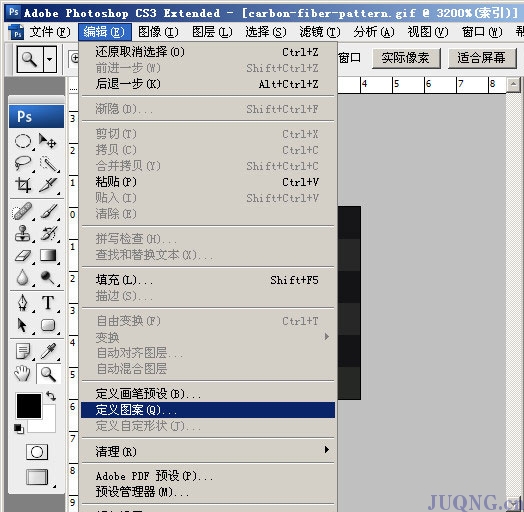Choose 还原取消选择(O) from Edit menu
The image size is (524, 512).
[x=208, y=52]
